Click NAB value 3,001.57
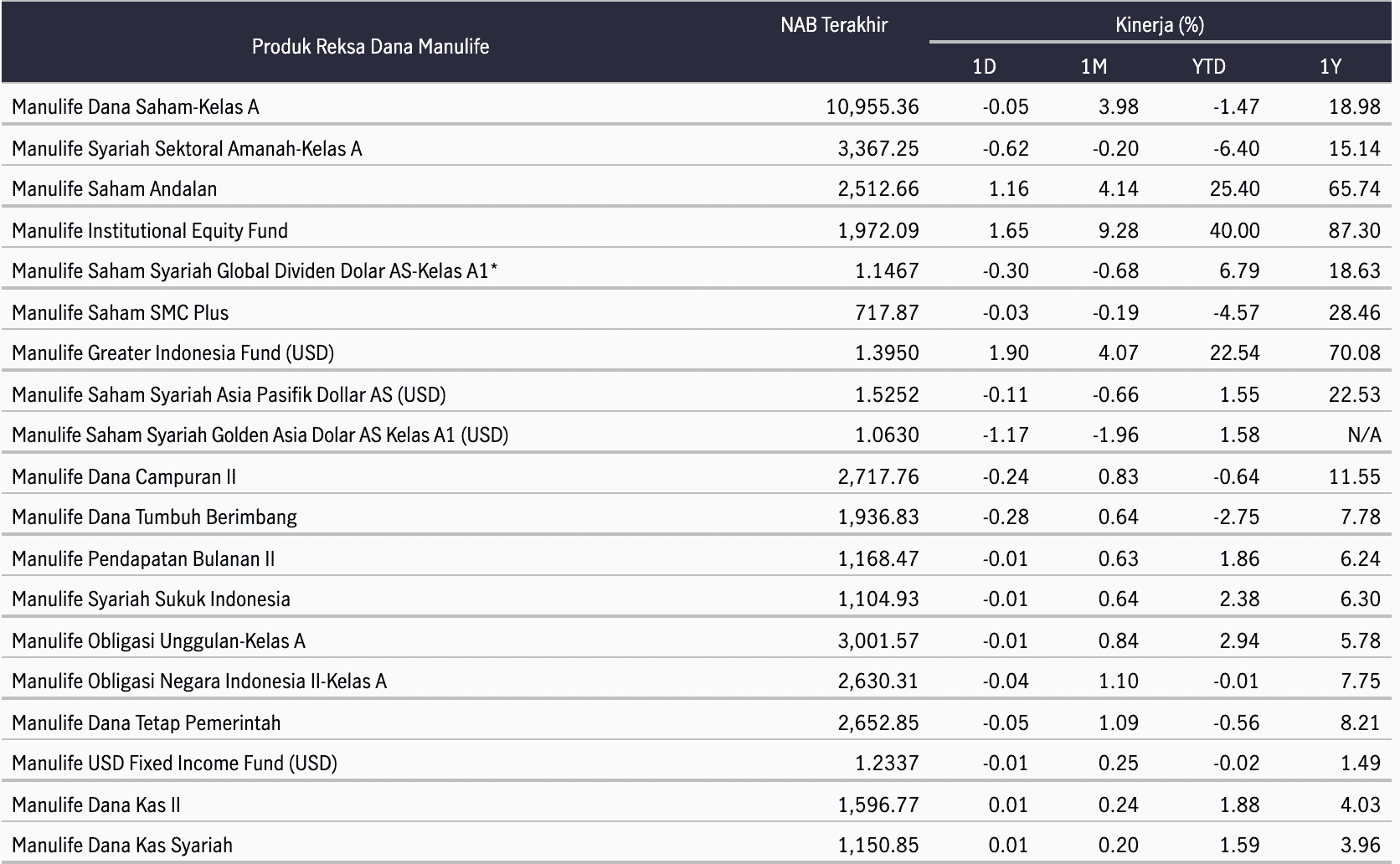Image resolution: width=1400 pixels, height=864 pixels. [878, 640]
